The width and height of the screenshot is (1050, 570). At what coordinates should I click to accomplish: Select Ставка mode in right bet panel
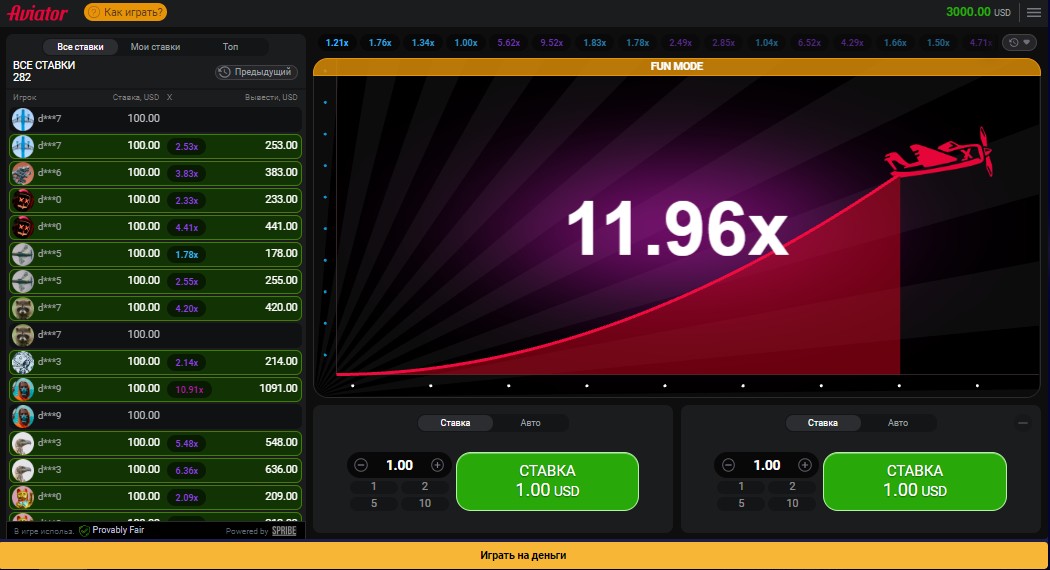(823, 423)
